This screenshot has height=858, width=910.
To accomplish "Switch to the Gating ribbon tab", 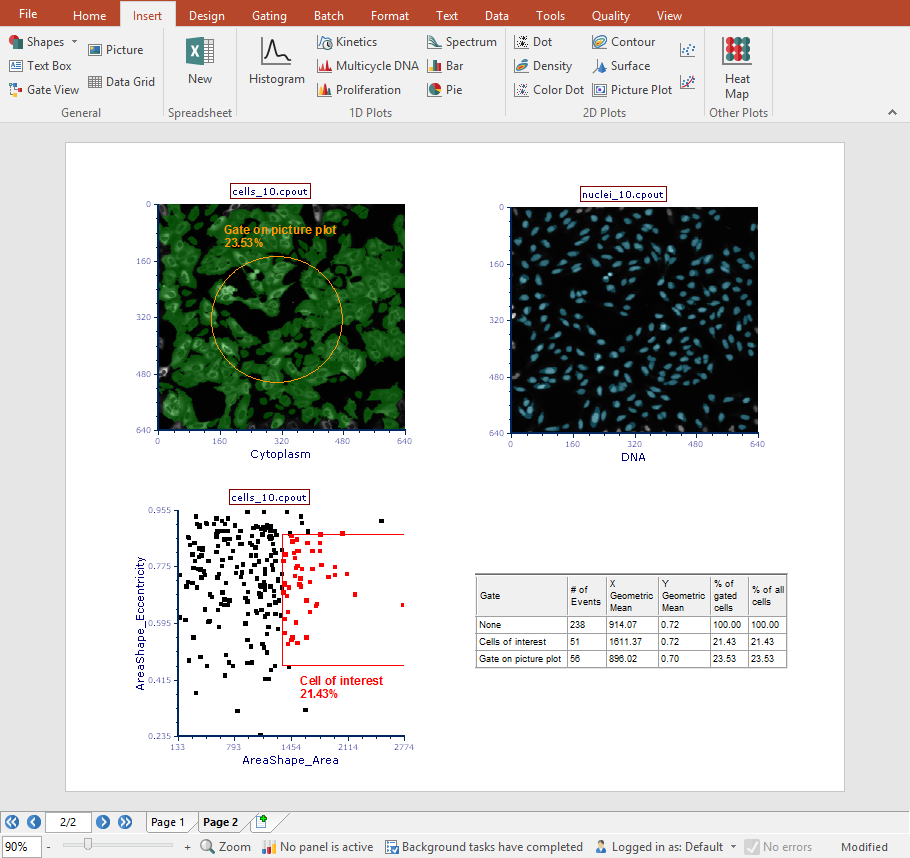I will [x=269, y=16].
